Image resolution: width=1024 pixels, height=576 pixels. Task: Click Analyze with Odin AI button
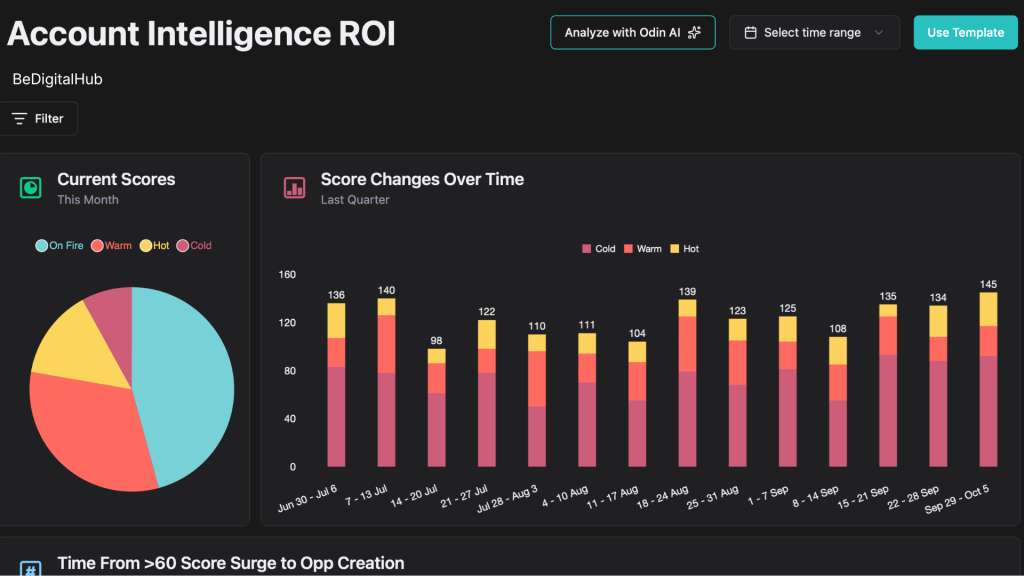(632, 32)
